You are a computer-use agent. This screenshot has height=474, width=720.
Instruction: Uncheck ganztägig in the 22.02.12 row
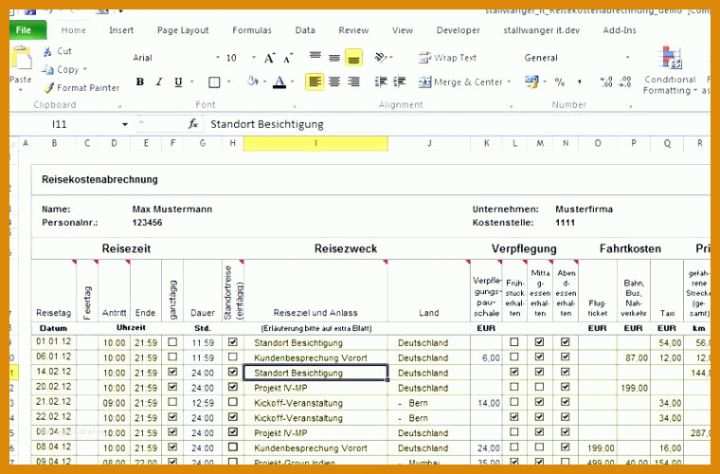[172, 417]
